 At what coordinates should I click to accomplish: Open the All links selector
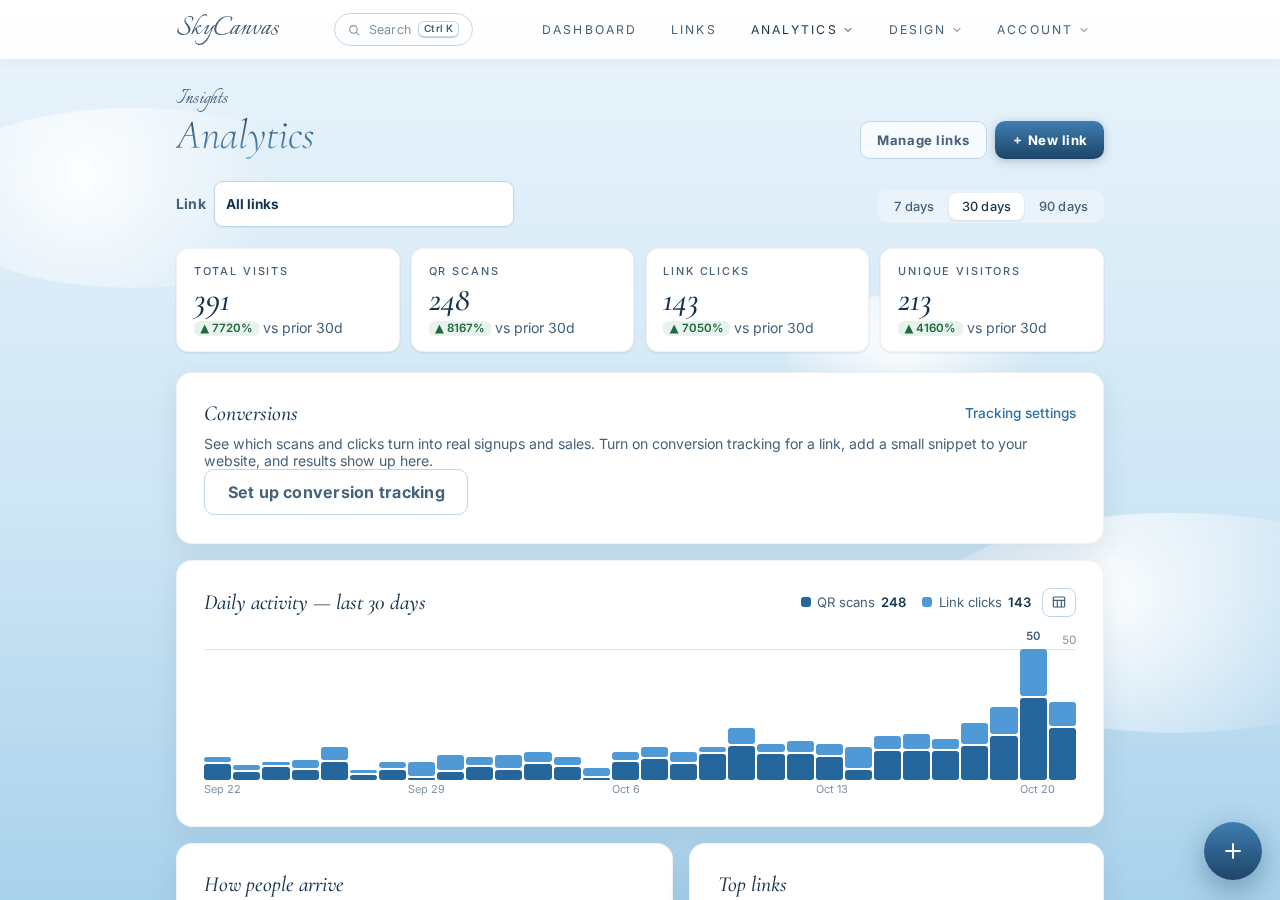click(364, 204)
